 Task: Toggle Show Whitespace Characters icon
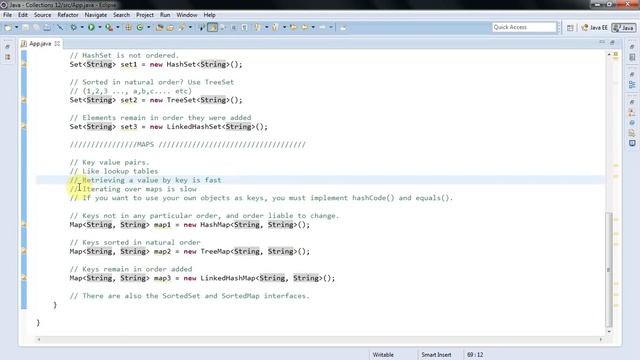244,27
